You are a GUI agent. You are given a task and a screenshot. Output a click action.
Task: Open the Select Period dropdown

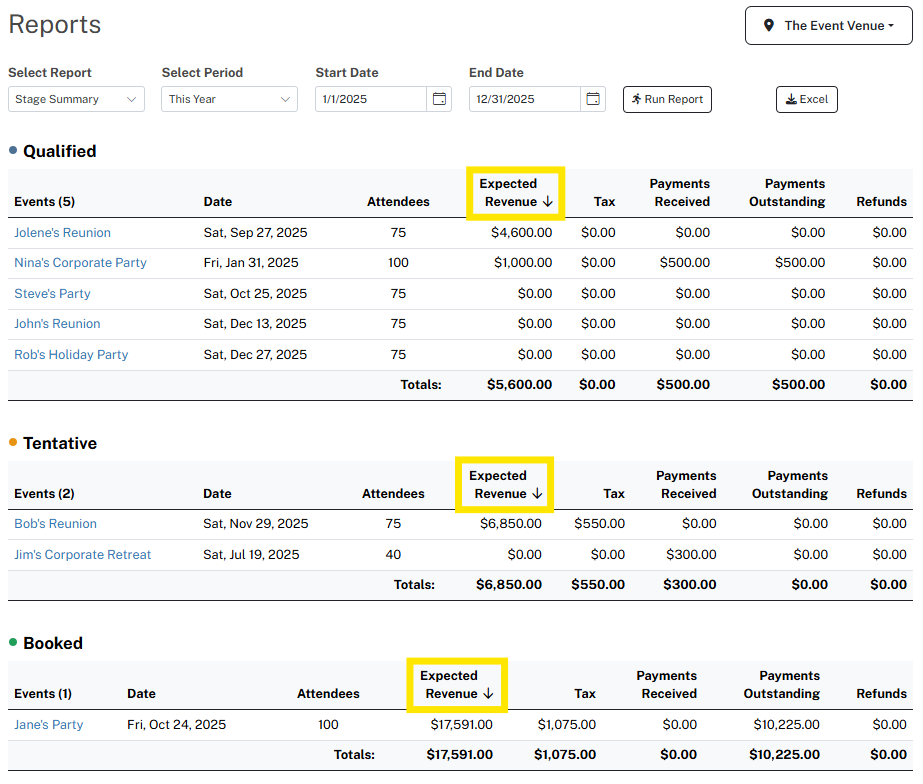(x=230, y=99)
